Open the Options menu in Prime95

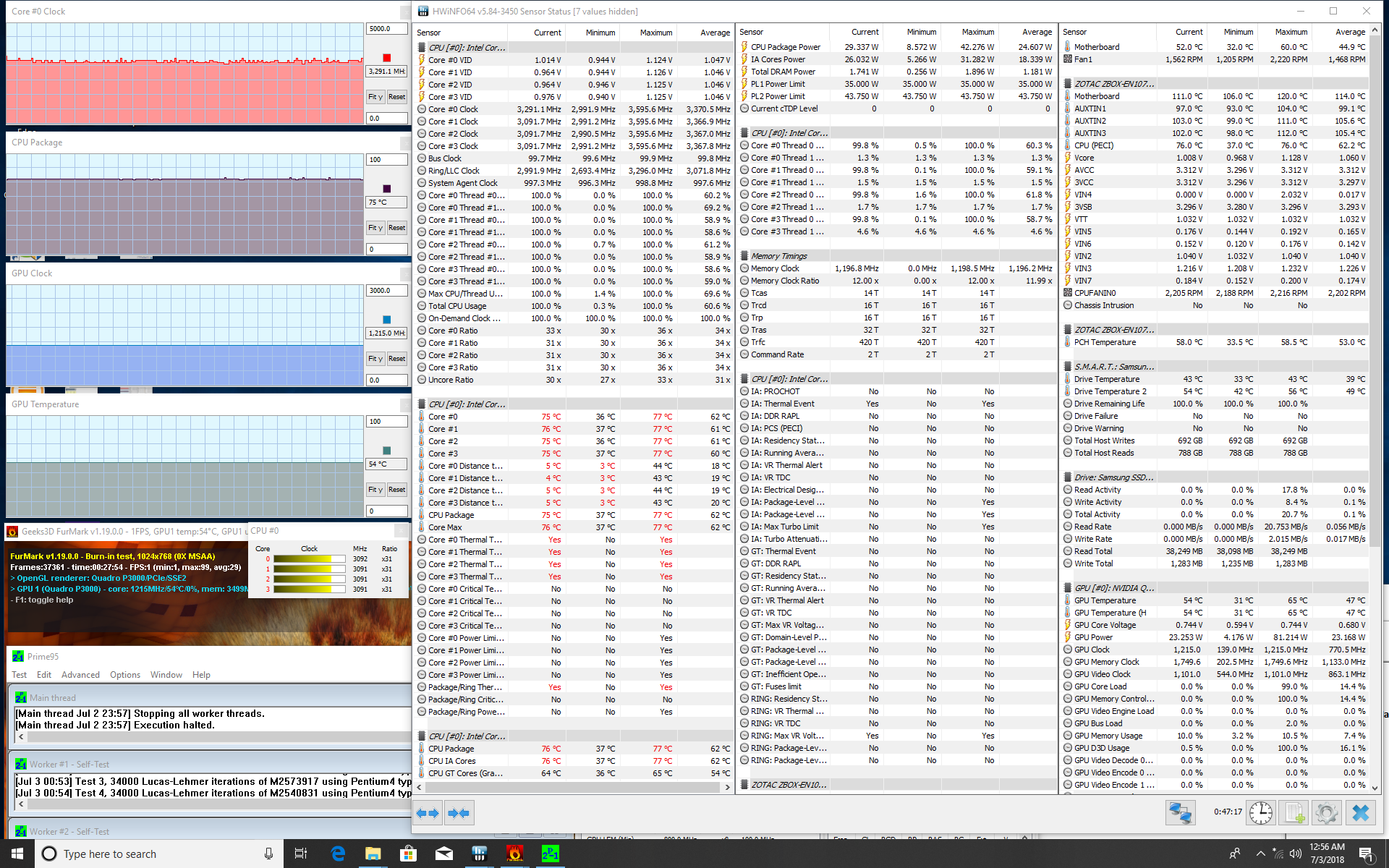pos(125,675)
